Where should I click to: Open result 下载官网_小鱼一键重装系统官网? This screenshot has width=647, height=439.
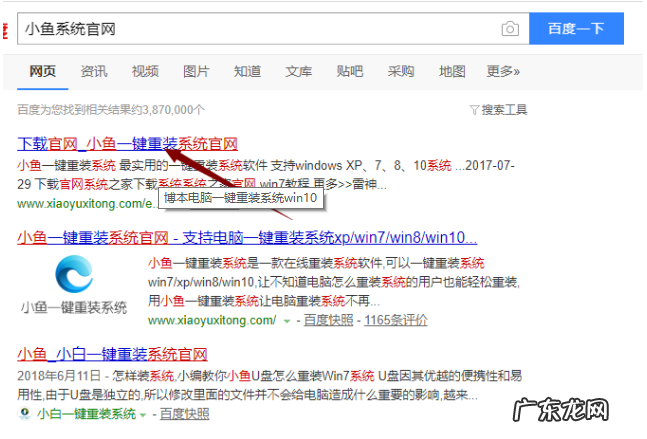pos(128,144)
